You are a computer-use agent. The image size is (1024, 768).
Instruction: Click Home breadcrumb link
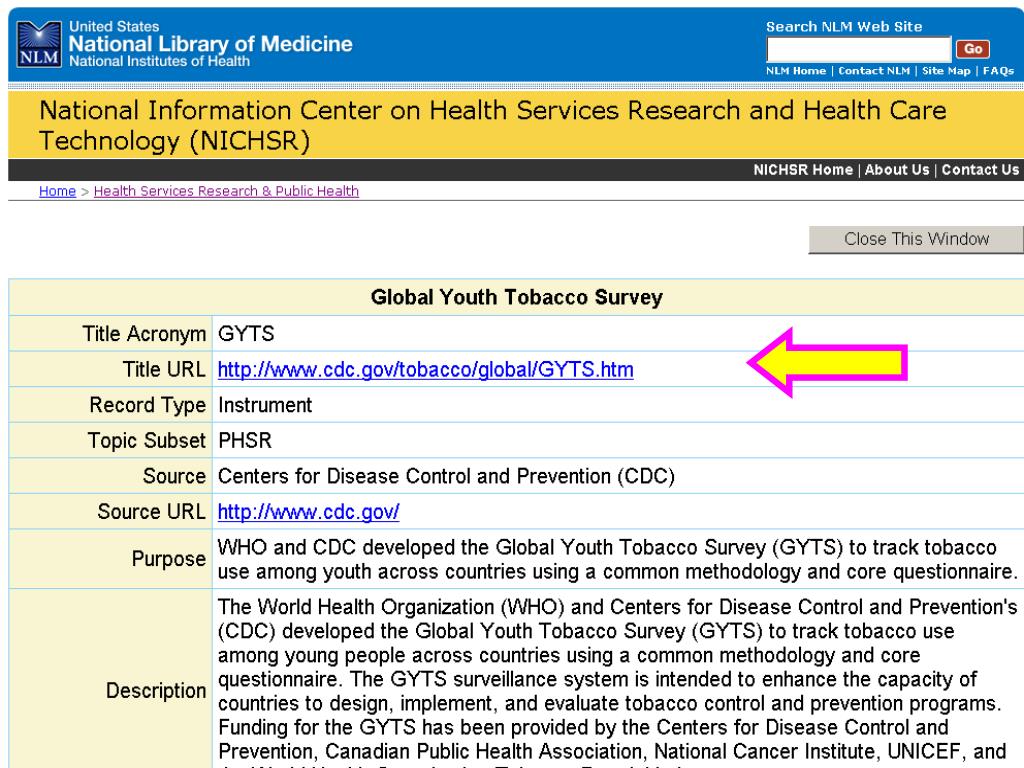click(57, 191)
